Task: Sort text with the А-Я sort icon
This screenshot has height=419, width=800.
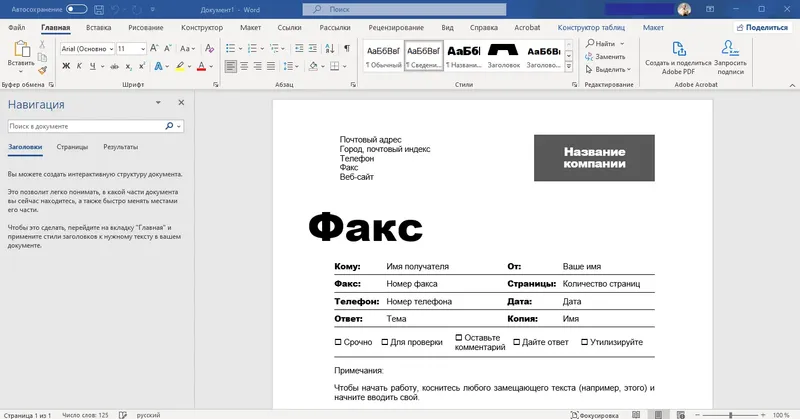Action: 330,48
